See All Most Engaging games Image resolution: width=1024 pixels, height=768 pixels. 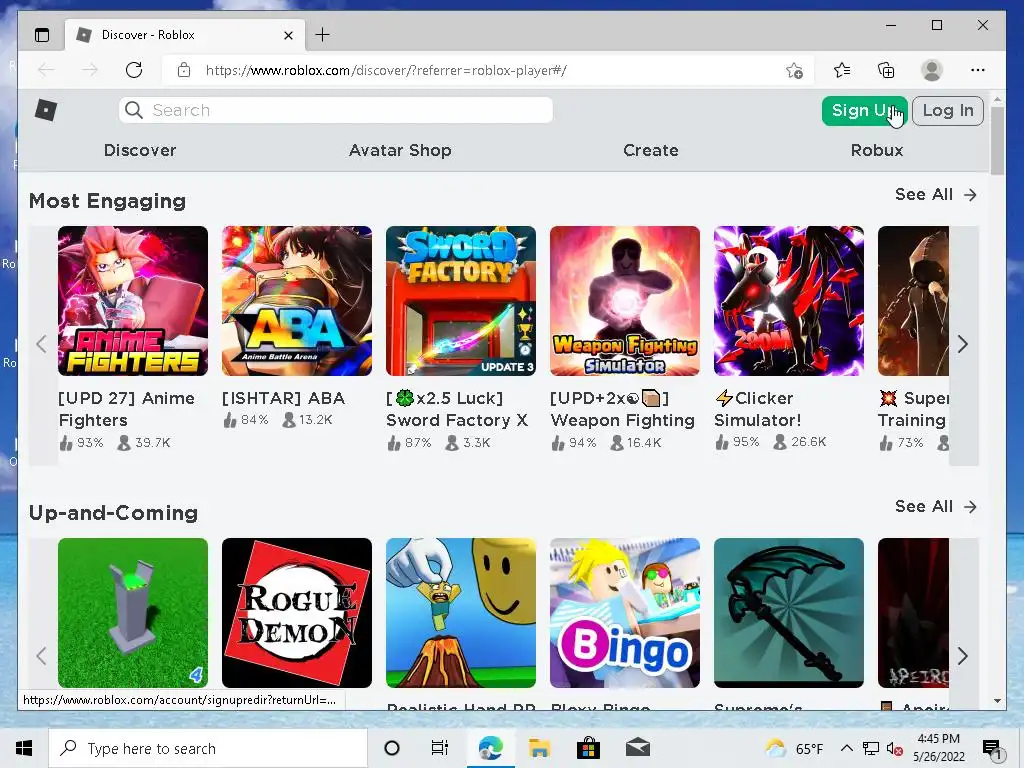(x=936, y=195)
